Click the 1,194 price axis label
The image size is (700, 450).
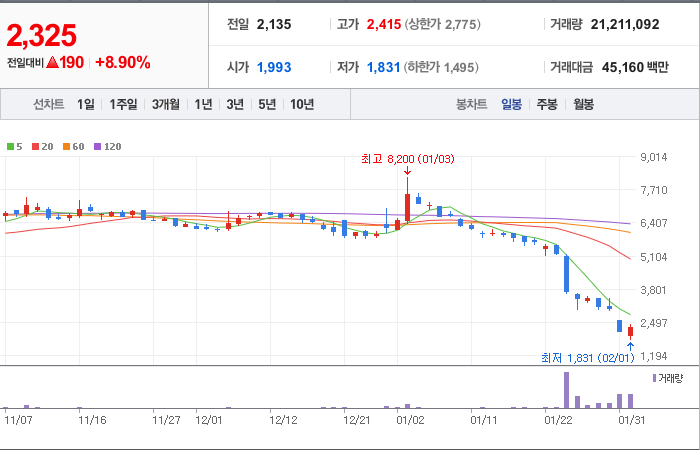tap(654, 356)
